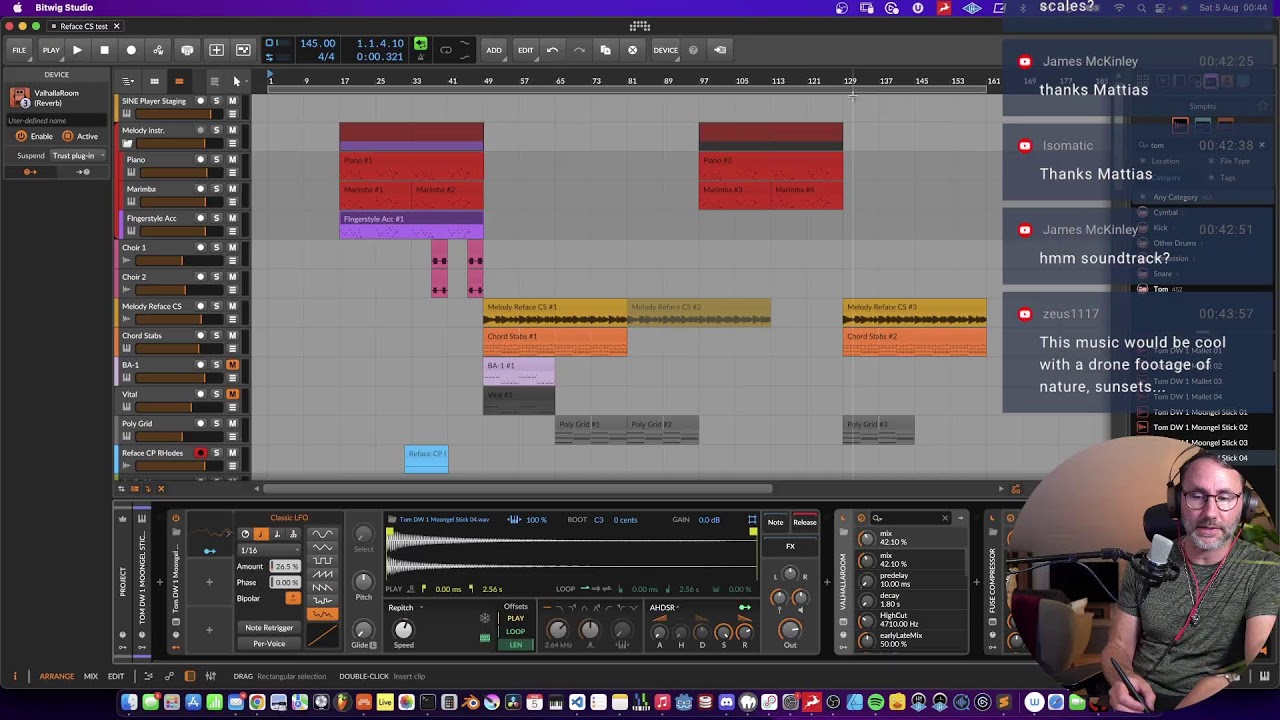
Task: Click the duplicate/copy icon in toolbar
Action: (605, 50)
